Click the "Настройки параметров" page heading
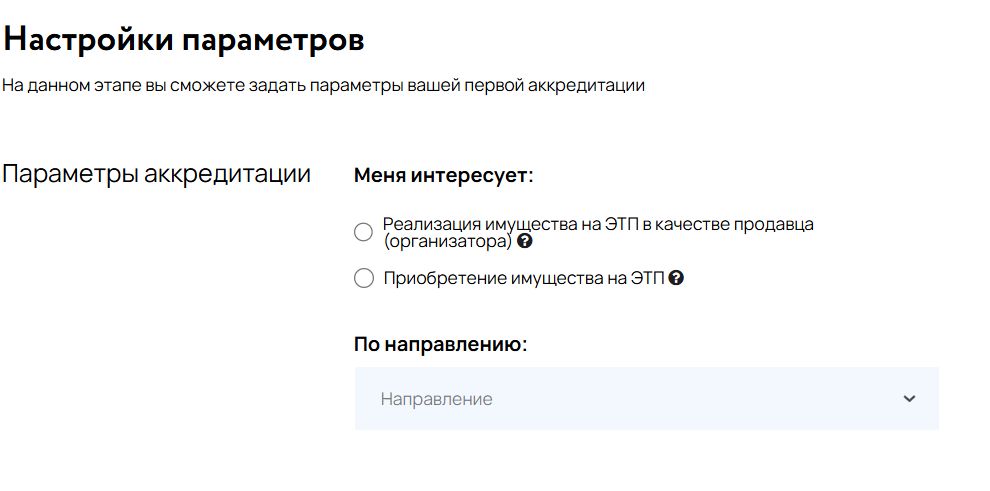Viewport: 990px width, 491px height. coord(184,40)
